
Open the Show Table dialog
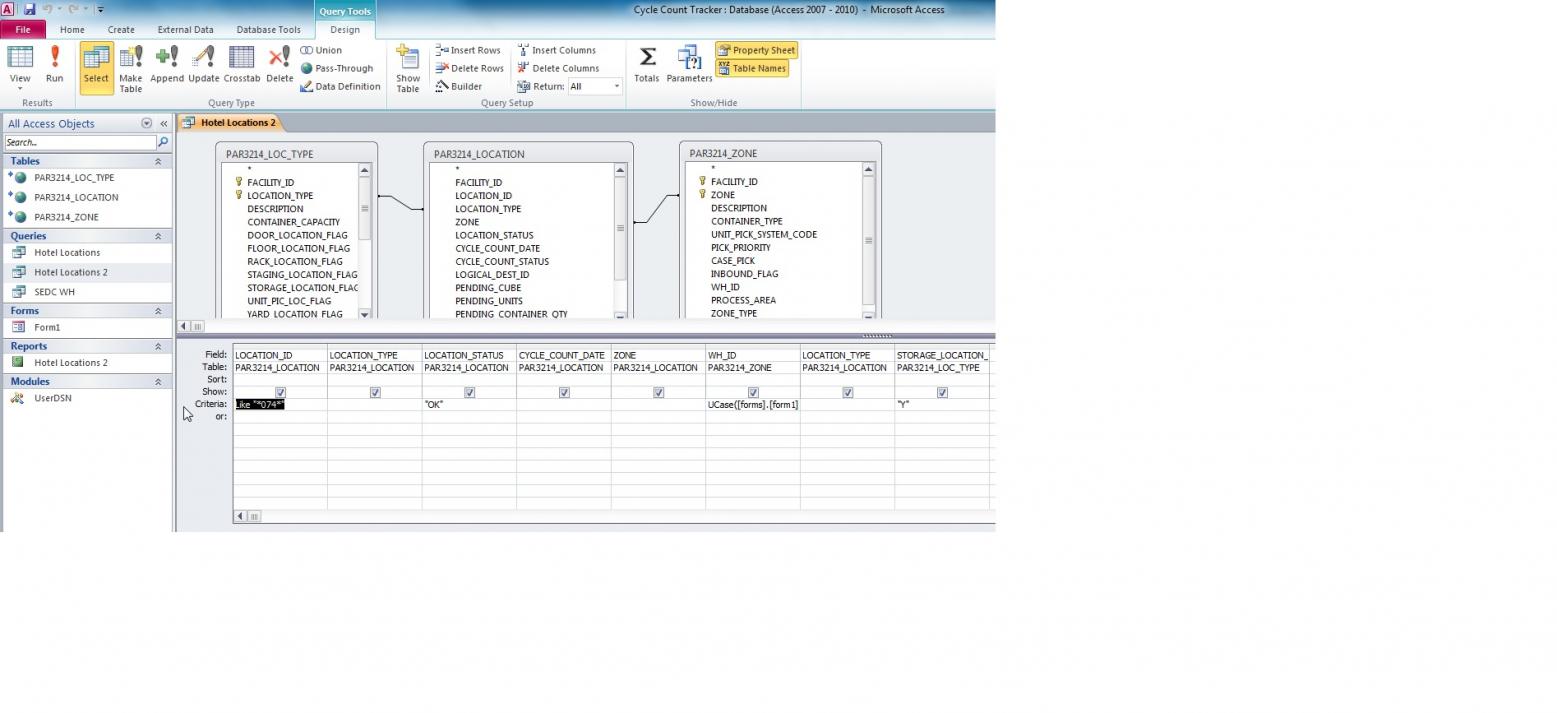[407, 68]
